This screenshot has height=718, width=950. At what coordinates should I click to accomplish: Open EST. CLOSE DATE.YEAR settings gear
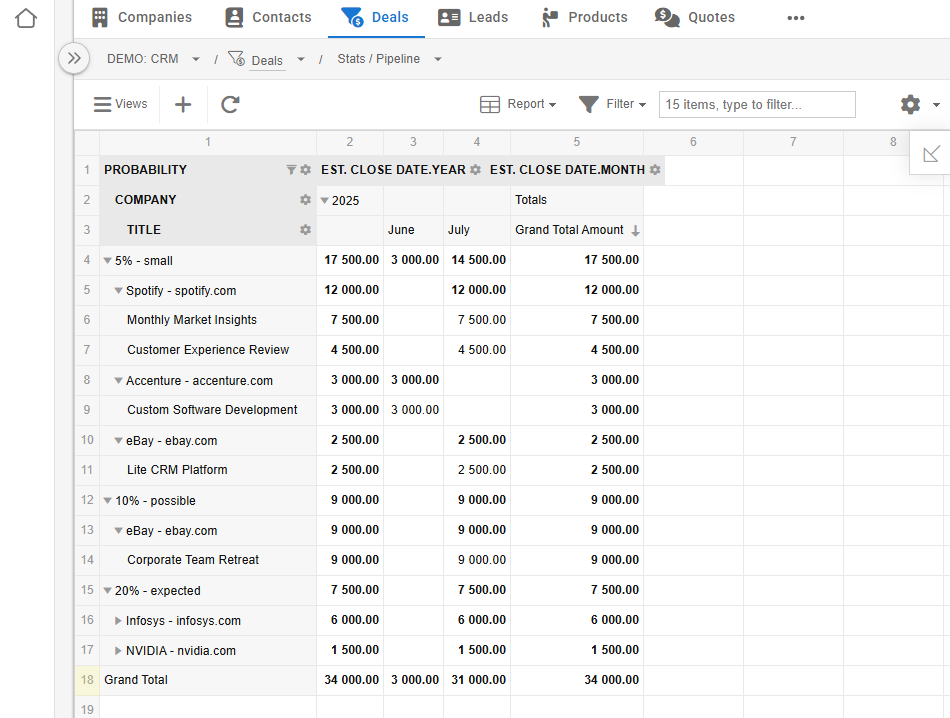pyautogui.click(x=476, y=170)
